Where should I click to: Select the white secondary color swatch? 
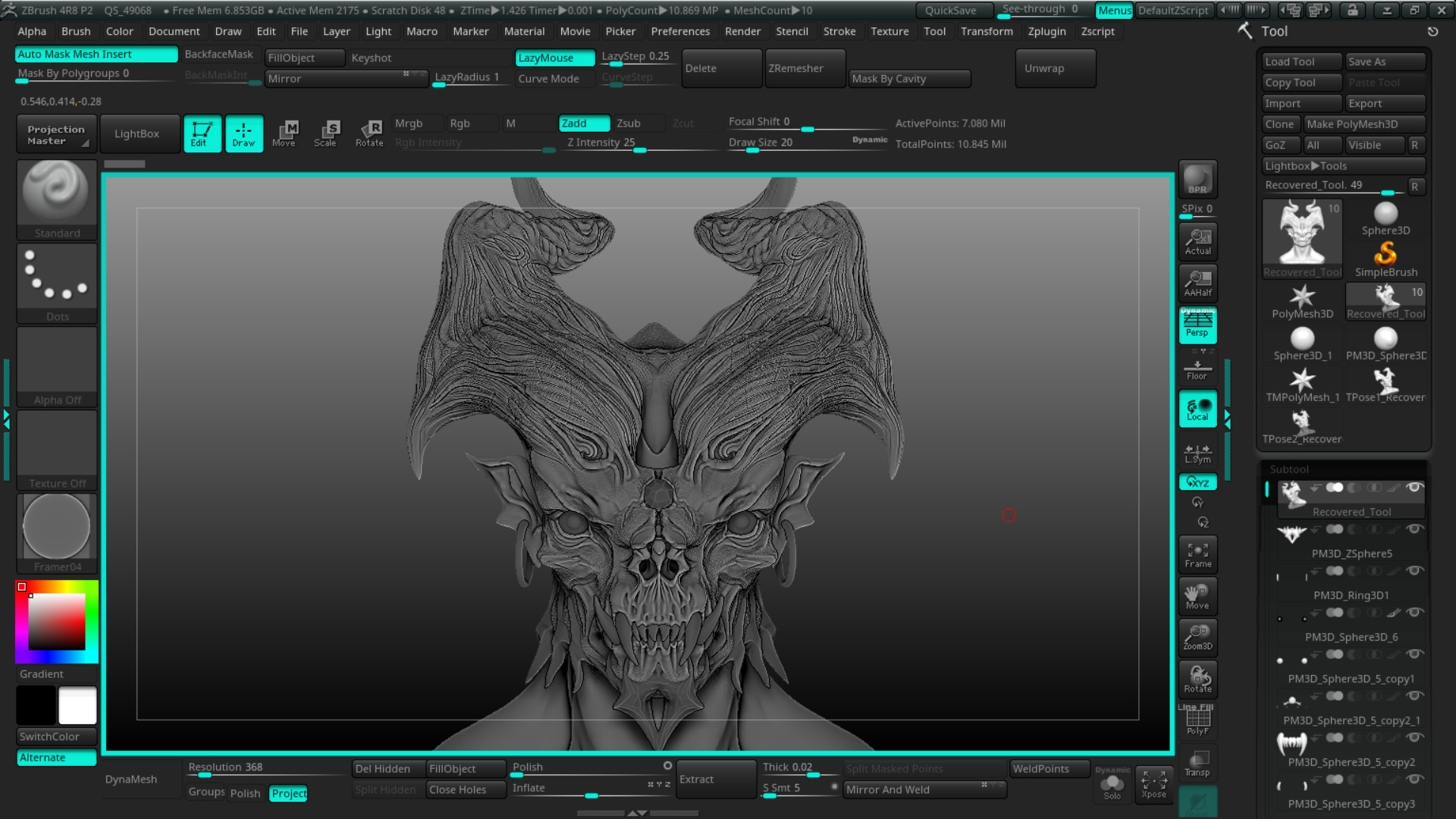(x=77, y=705)
